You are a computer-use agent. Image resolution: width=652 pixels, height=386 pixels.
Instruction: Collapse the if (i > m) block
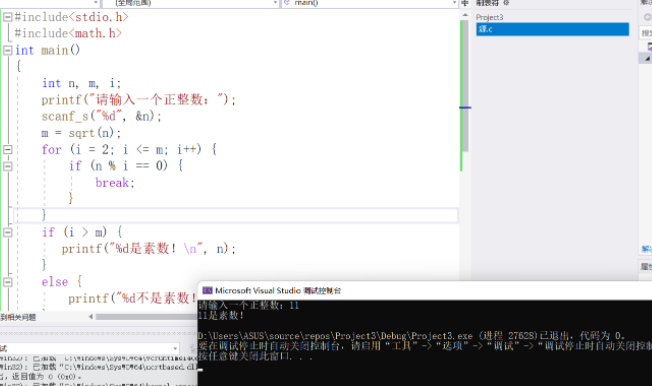[x=7, y=232]
